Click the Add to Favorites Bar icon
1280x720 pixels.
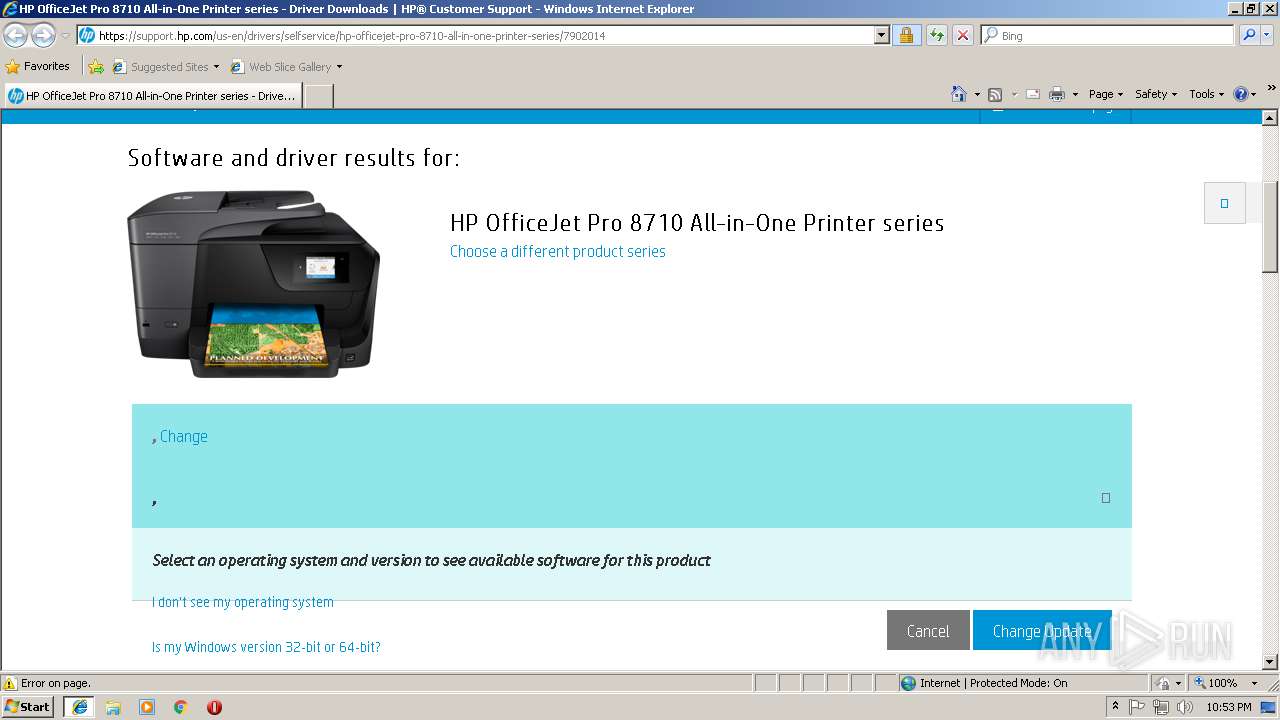[x=96, y=67]
